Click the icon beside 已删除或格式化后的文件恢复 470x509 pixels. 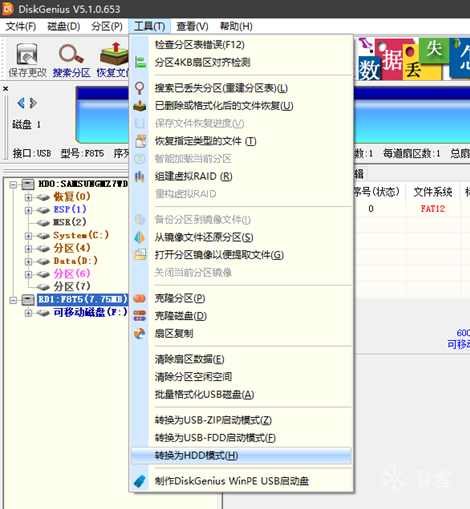tap(140, 106)
